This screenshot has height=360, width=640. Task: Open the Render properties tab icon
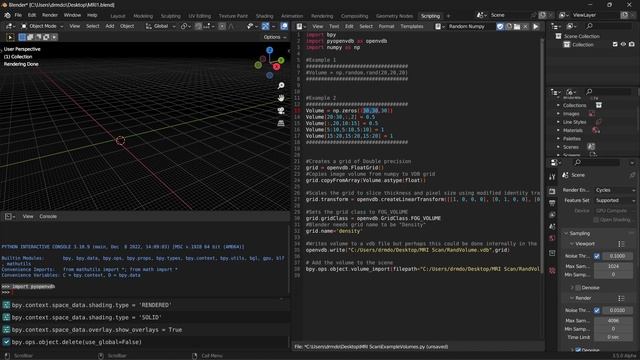(552, 191)
